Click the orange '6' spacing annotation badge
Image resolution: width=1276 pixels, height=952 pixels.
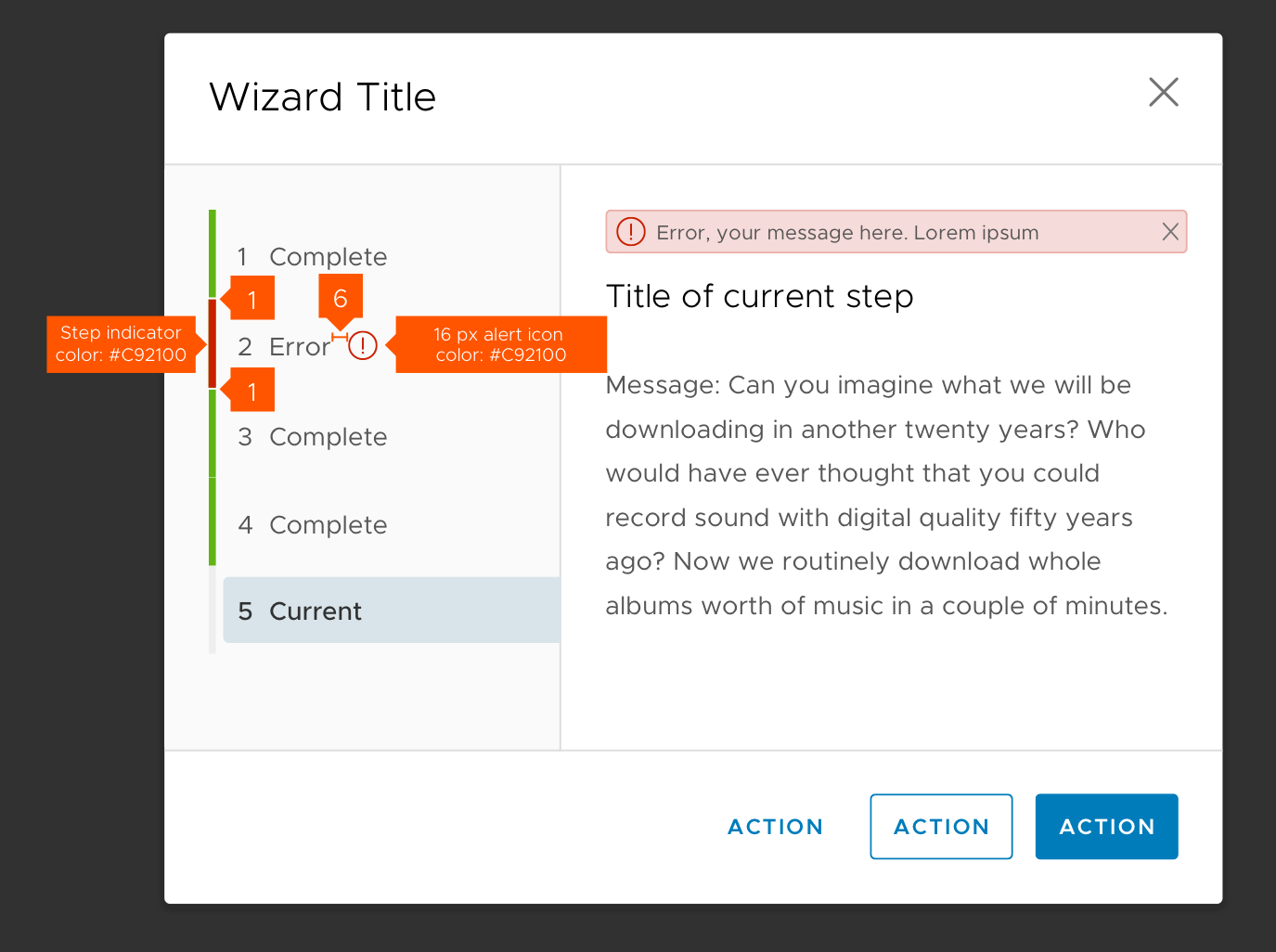[341, 298]
